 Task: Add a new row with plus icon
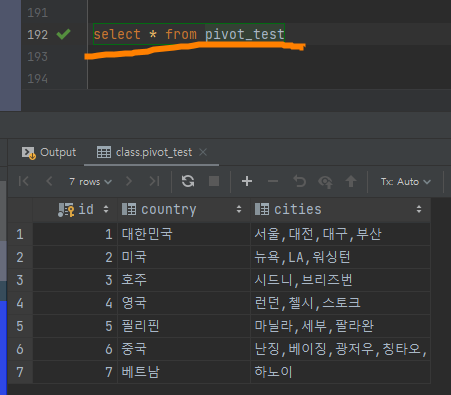pyautogui.click(x=247, y=181)
